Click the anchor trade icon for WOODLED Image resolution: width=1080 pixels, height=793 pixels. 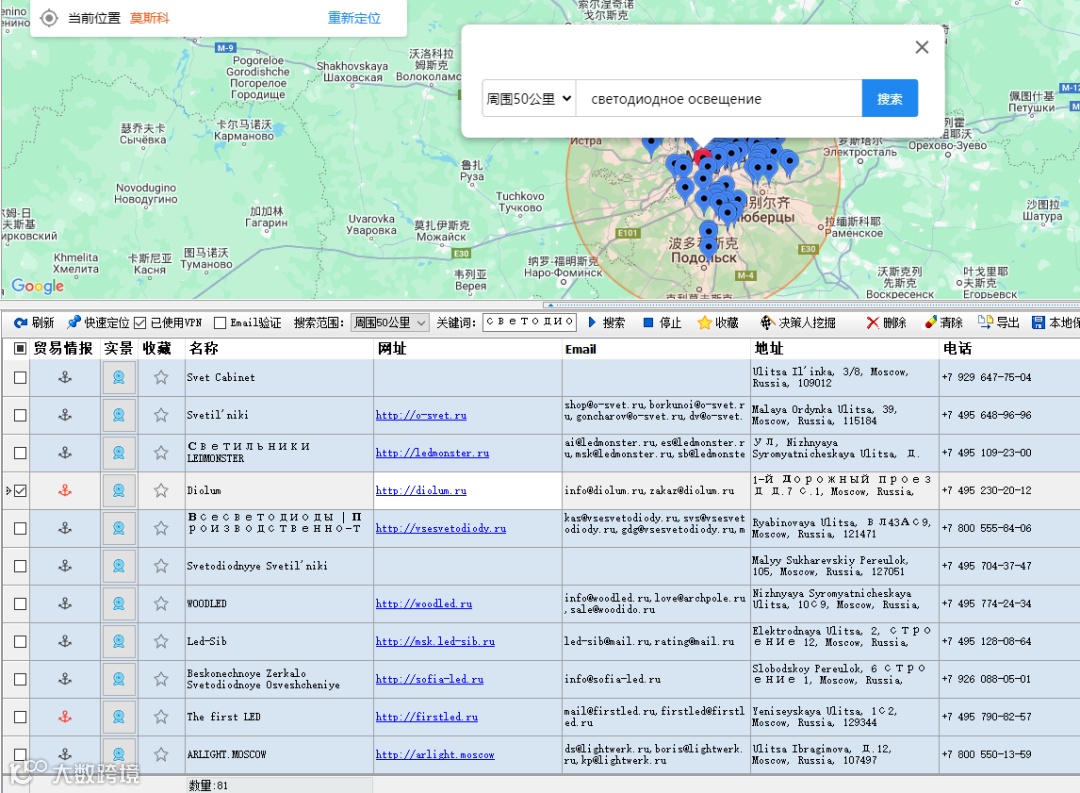click(65, 604)
